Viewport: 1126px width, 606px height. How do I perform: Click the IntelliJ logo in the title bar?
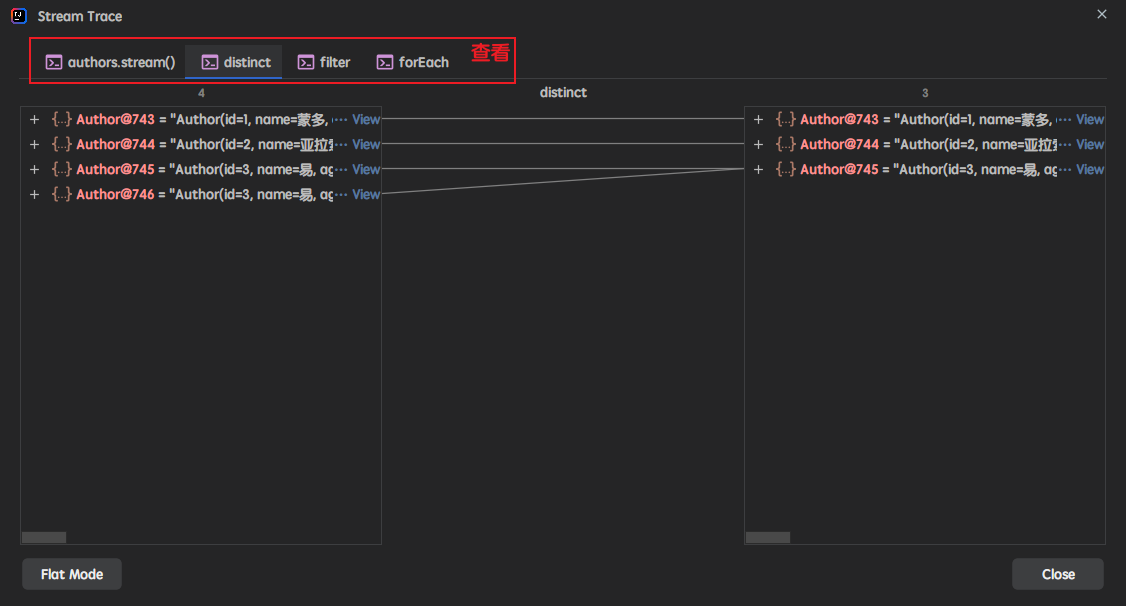[16, 16]
